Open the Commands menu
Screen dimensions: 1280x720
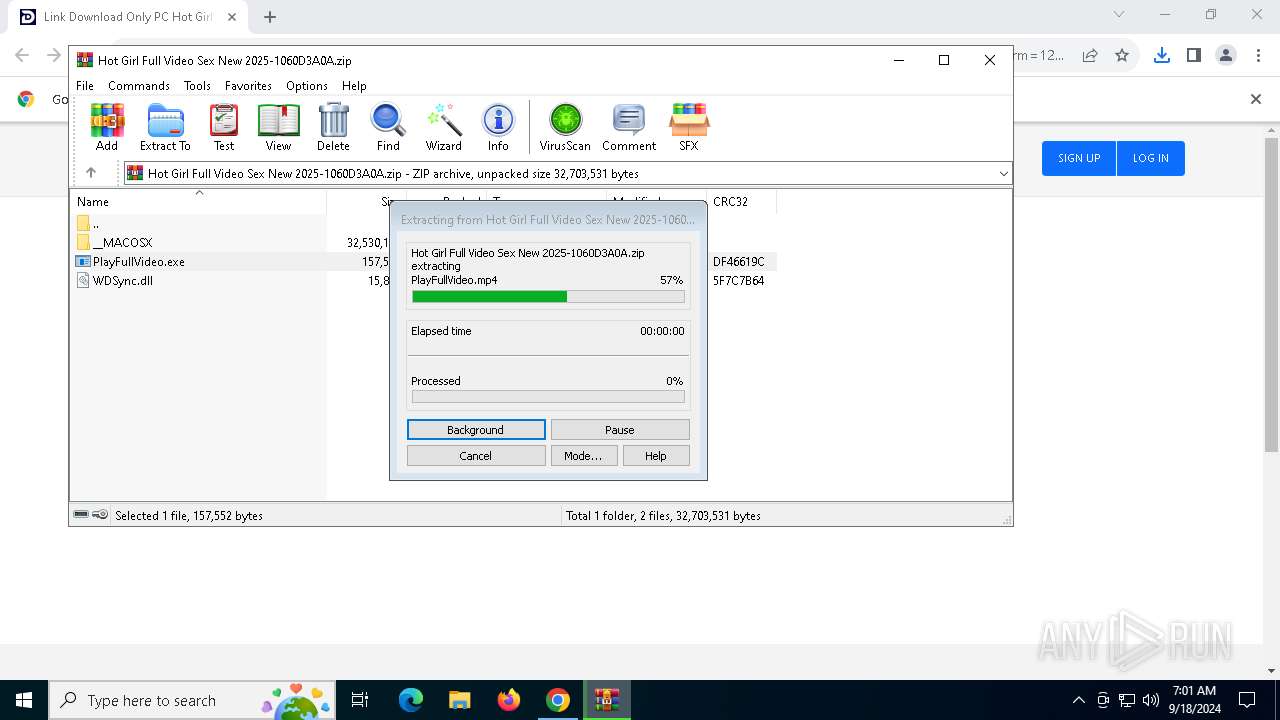coord(139,86)
